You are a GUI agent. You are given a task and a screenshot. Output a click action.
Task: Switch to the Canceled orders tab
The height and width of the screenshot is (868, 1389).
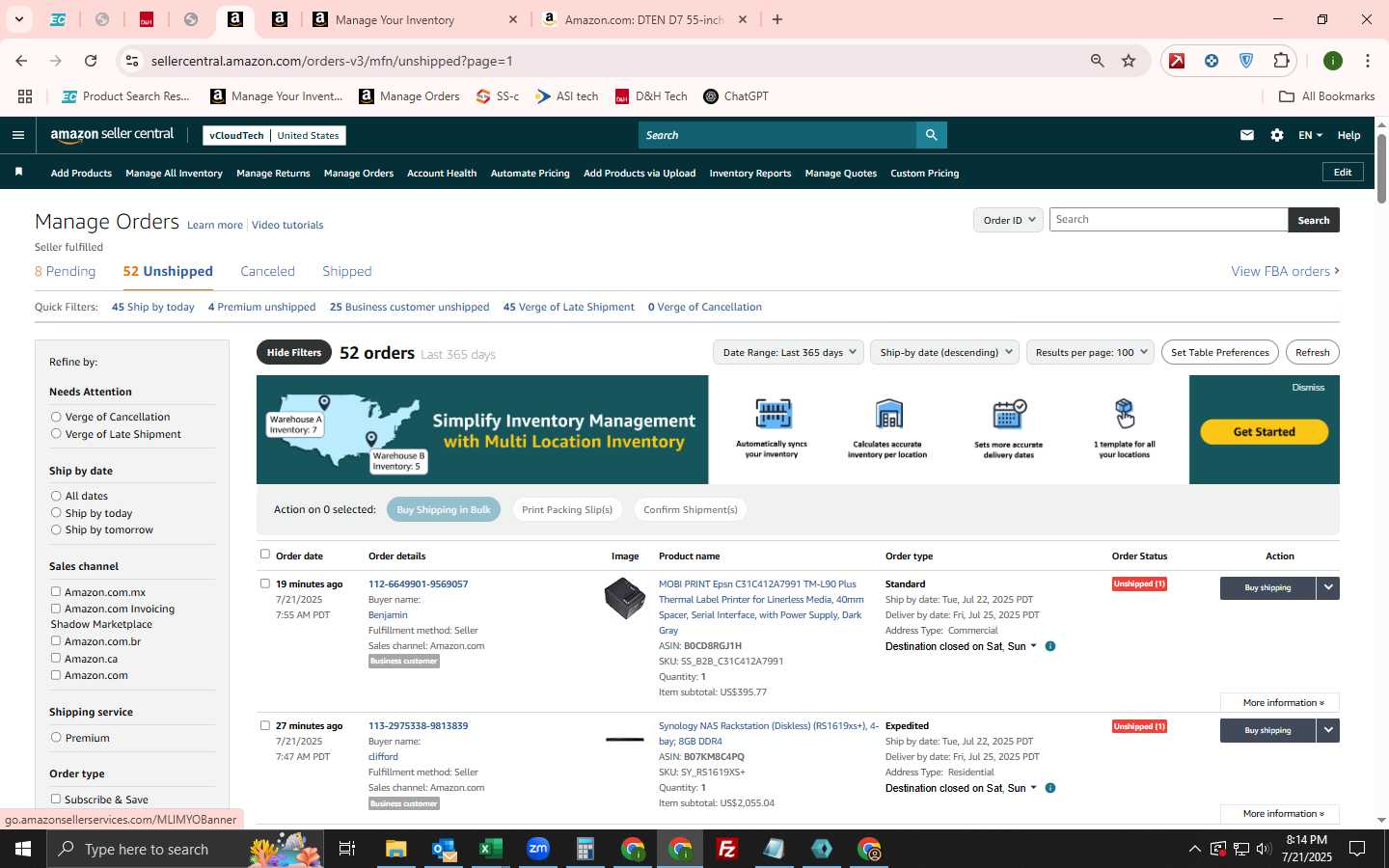tap(267, 271)
